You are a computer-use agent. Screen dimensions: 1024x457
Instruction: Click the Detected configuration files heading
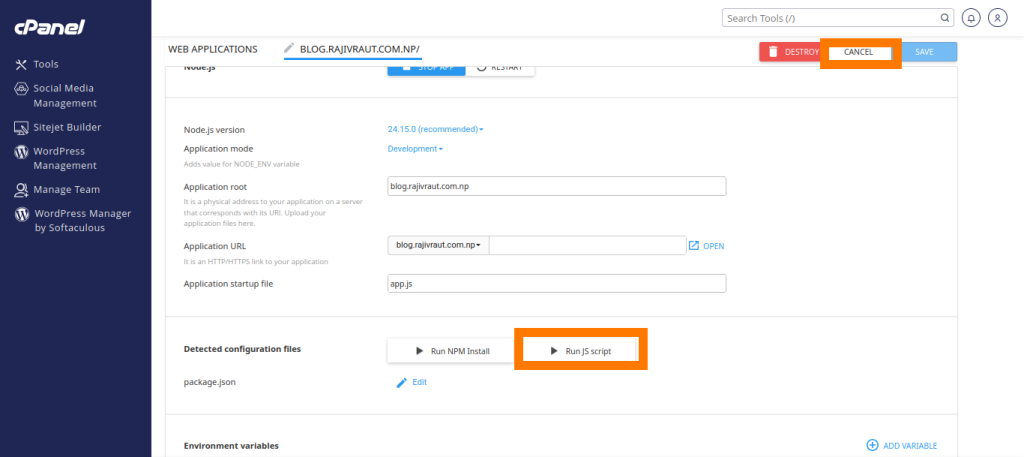[x=242, y=349]
